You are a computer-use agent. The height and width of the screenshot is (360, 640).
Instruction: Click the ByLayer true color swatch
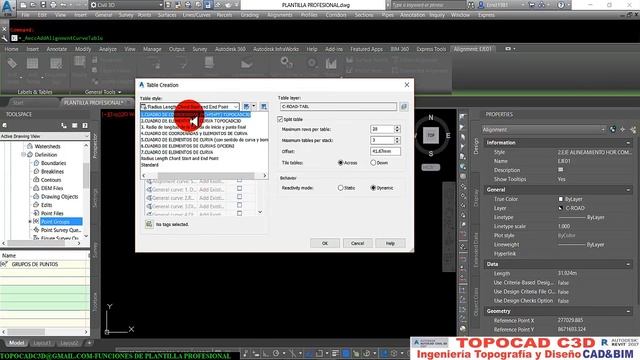click(560, 199)
